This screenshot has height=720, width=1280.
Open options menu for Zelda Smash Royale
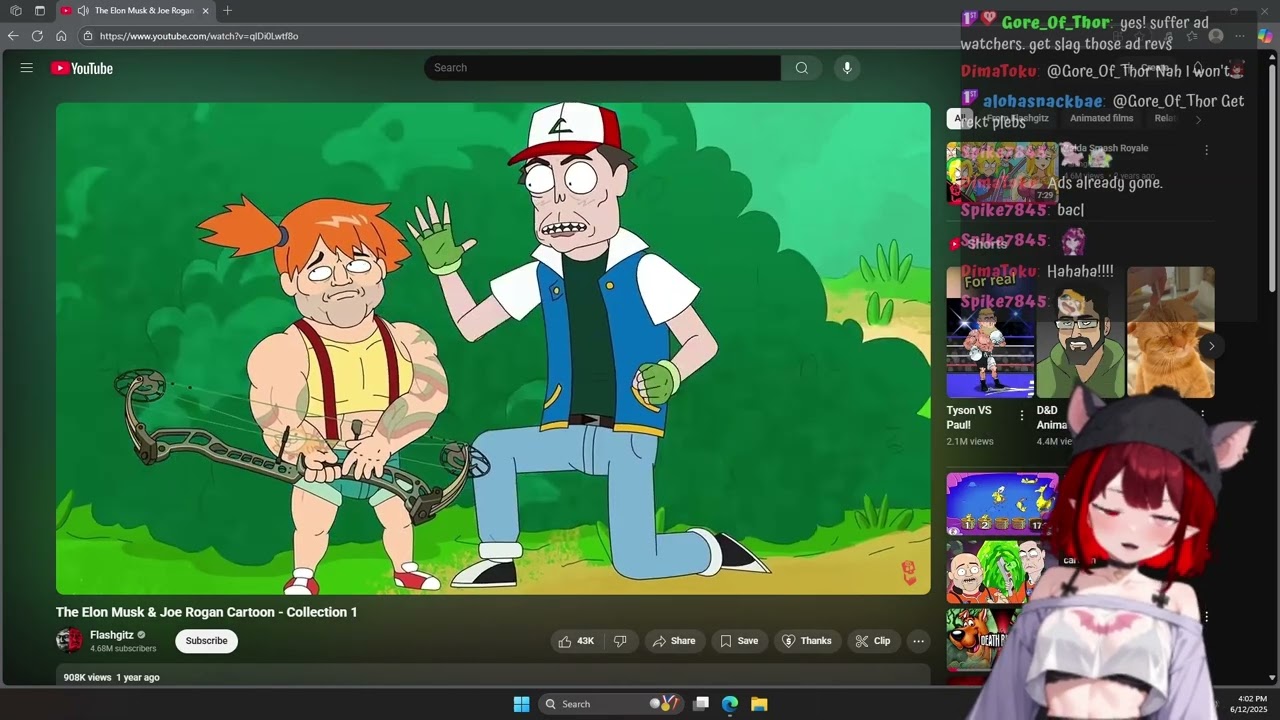(1206, 150)
